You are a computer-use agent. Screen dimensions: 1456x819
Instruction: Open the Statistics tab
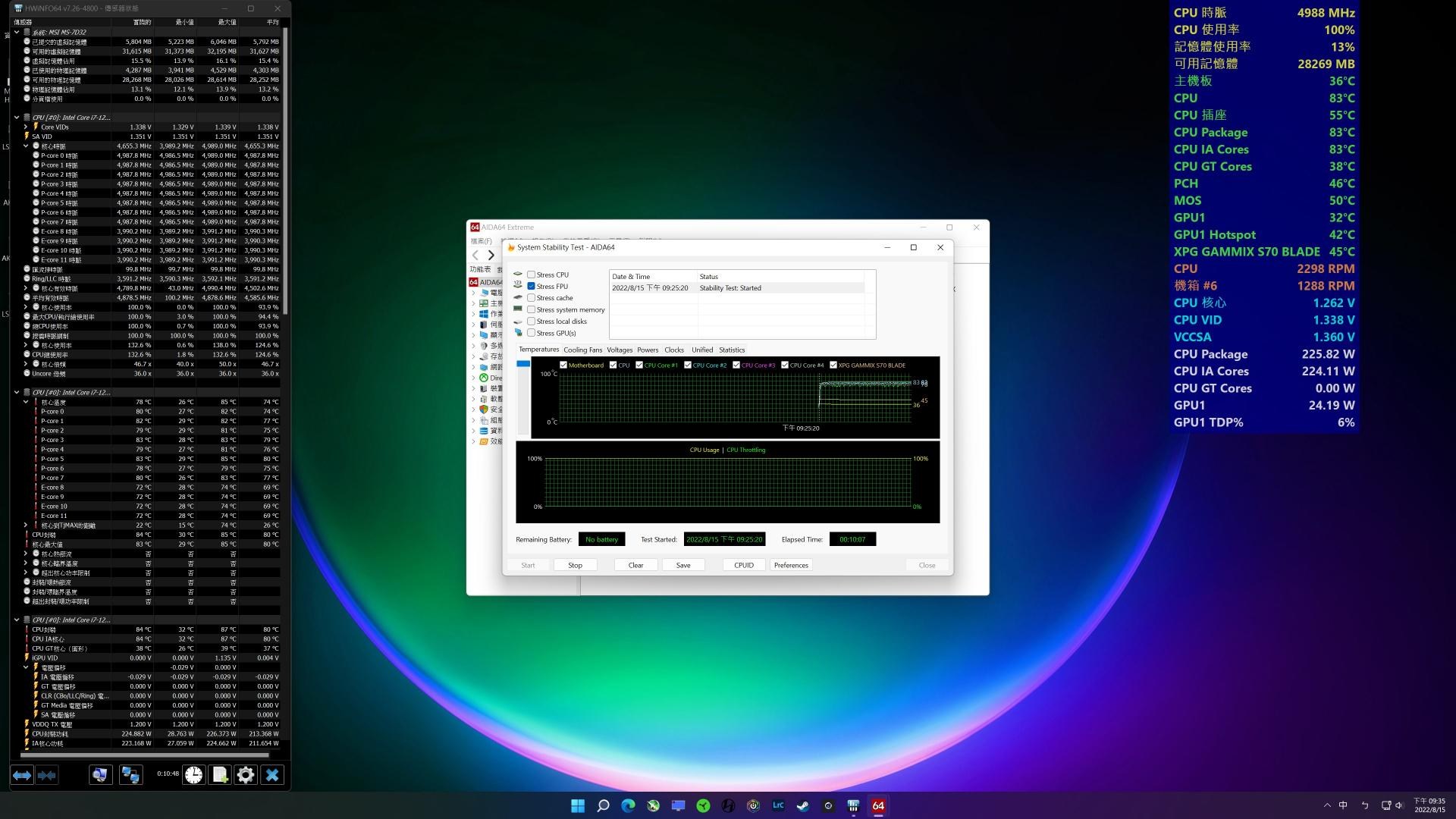pos(732,350)
